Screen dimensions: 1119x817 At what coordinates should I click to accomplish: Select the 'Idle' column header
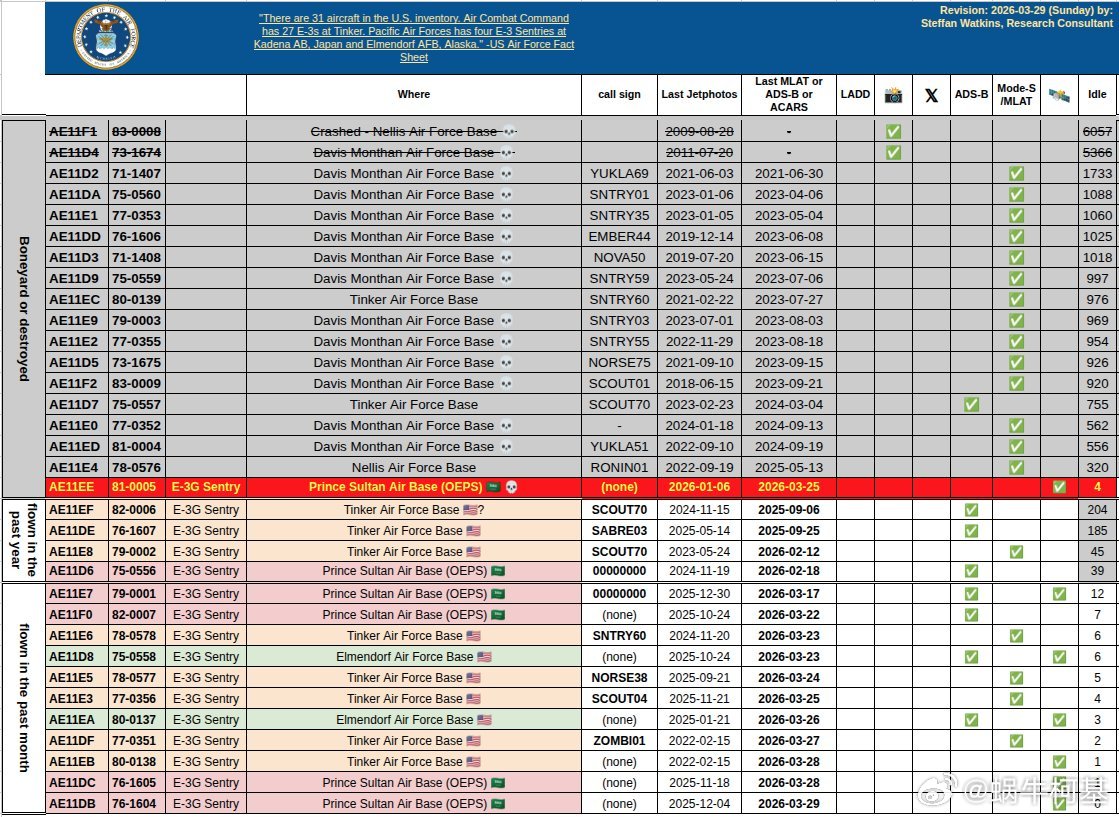tap(1097, 95)
